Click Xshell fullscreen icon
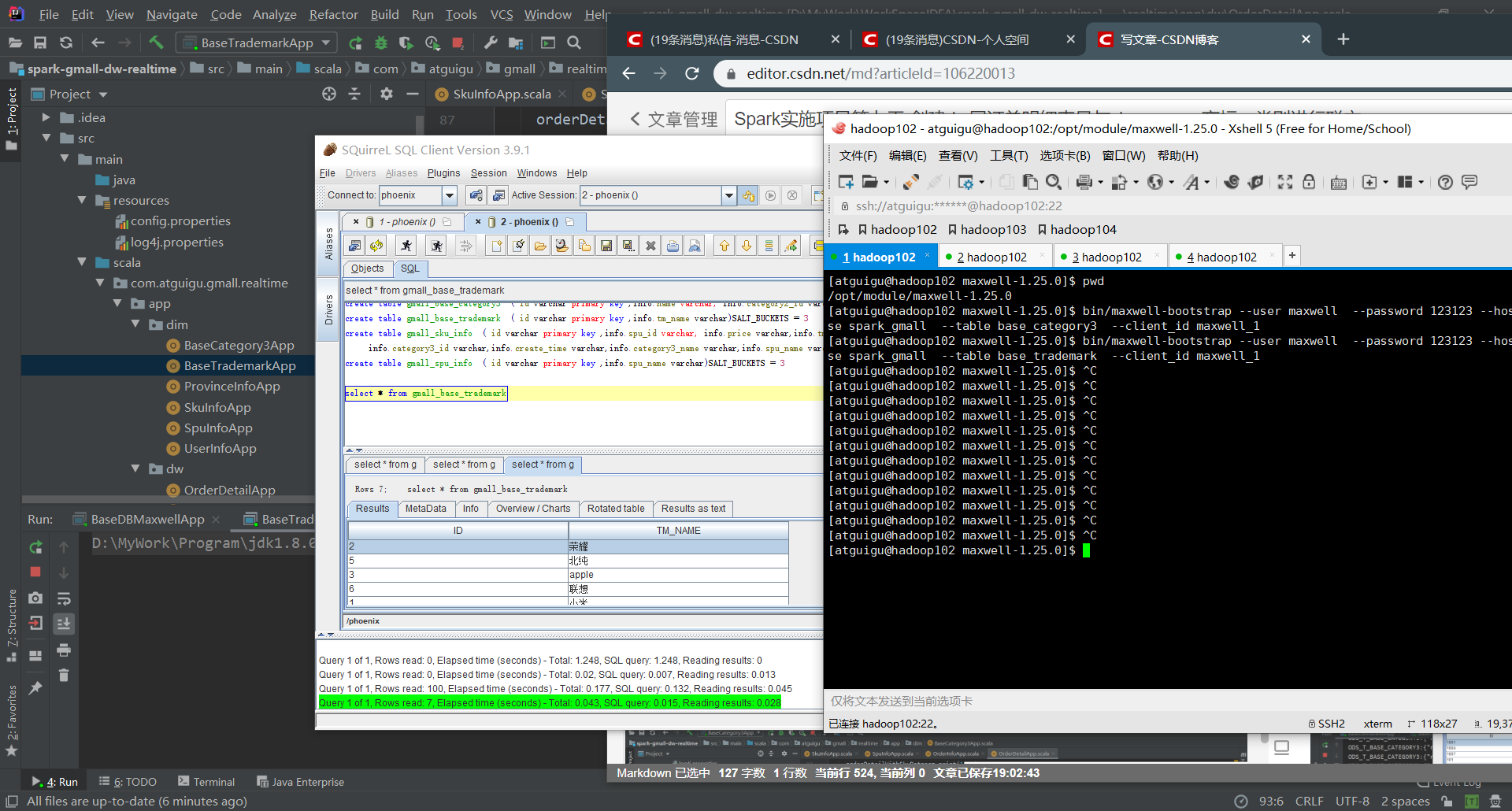The image size is (1512, 811). 1285,182
